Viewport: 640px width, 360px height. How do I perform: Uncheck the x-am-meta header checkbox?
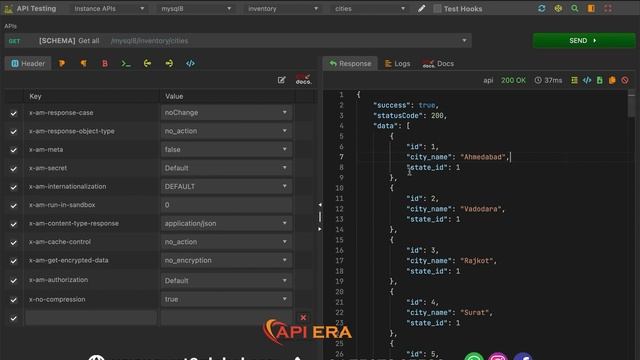pyautogui.click(x=13, y=150)
